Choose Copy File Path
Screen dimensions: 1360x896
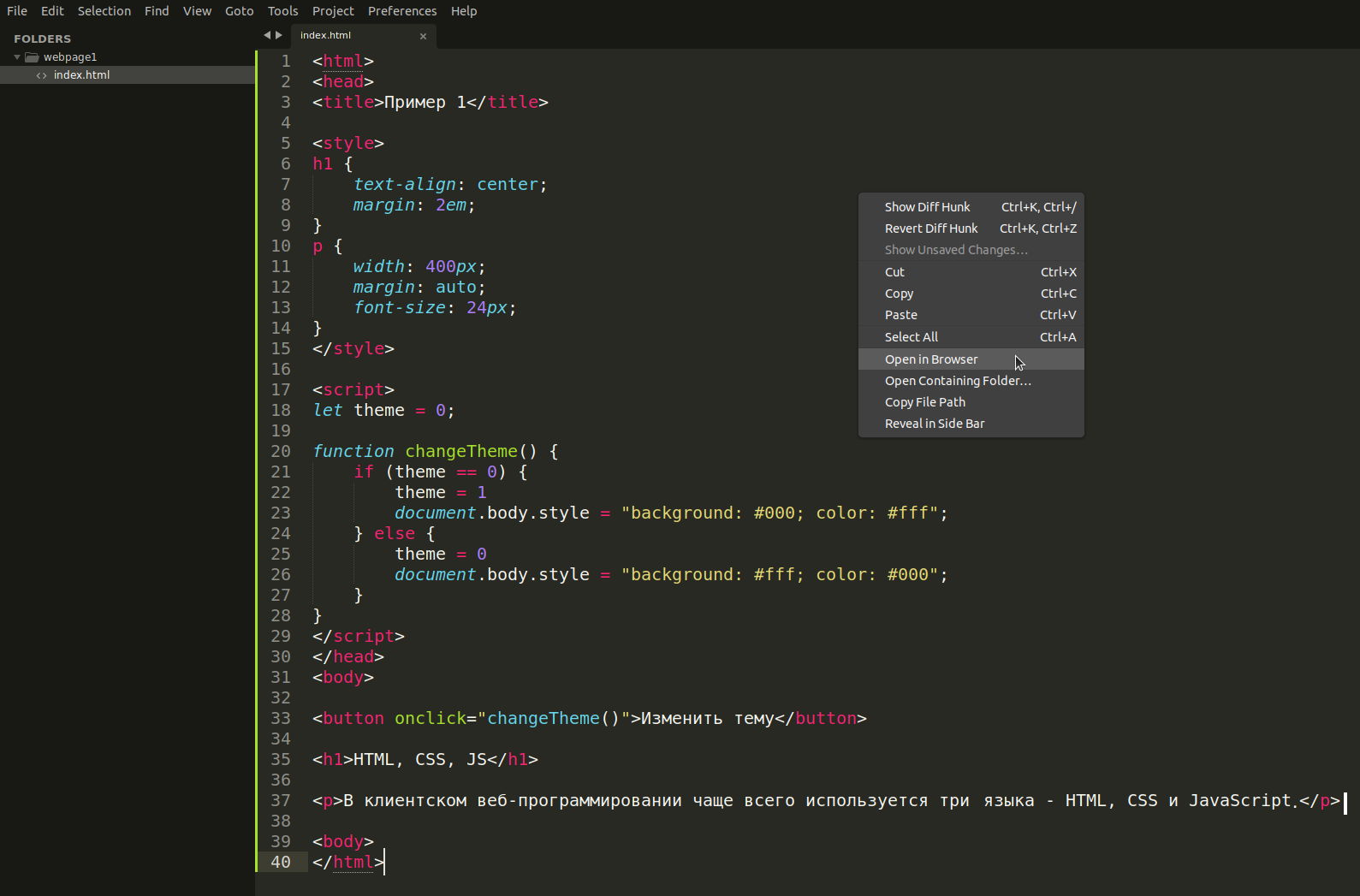(971, 402)
